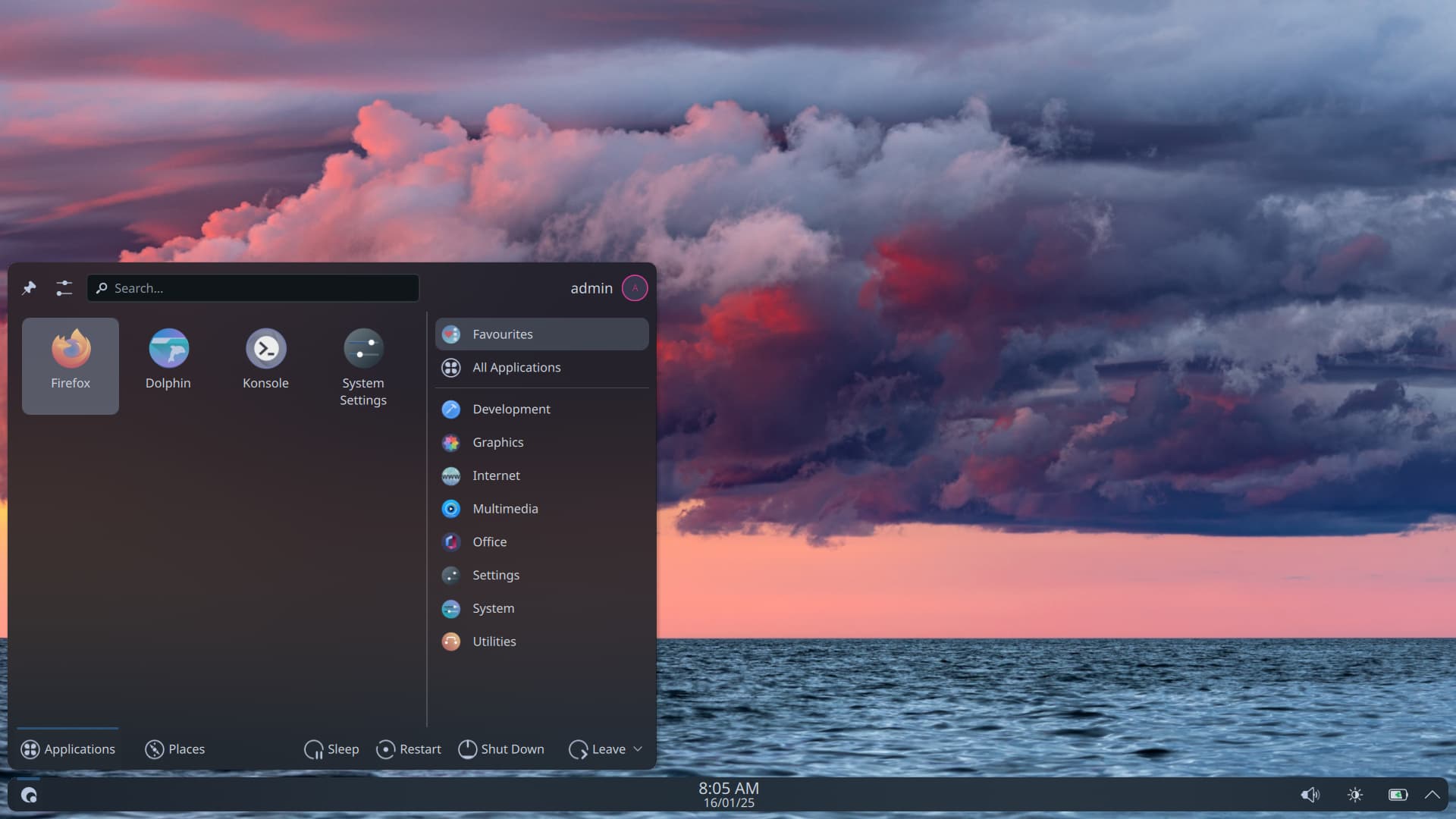Click the admin username label
Viewport: 1456px width, 819px height.
(x=591, y=288)
